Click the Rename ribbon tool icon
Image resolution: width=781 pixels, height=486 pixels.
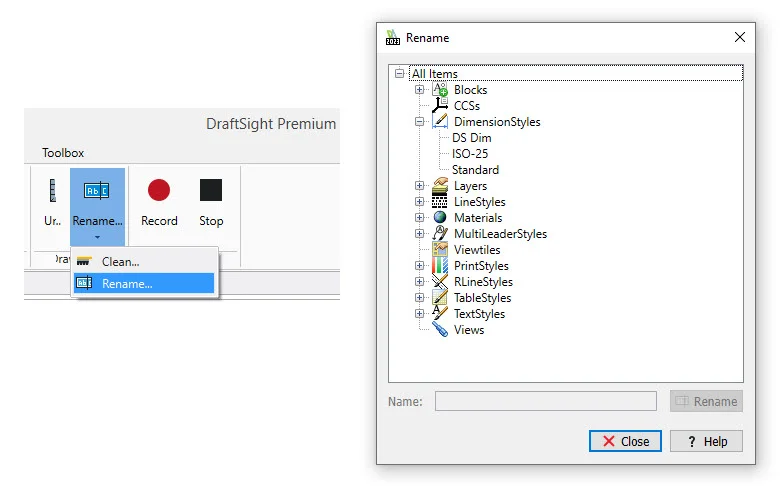[97, 190]
